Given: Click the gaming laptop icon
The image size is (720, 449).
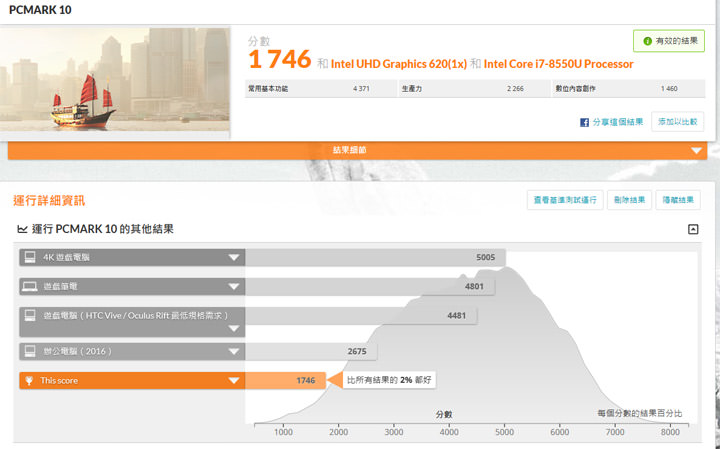Looking at the screenshot, I should coord(29,286).
